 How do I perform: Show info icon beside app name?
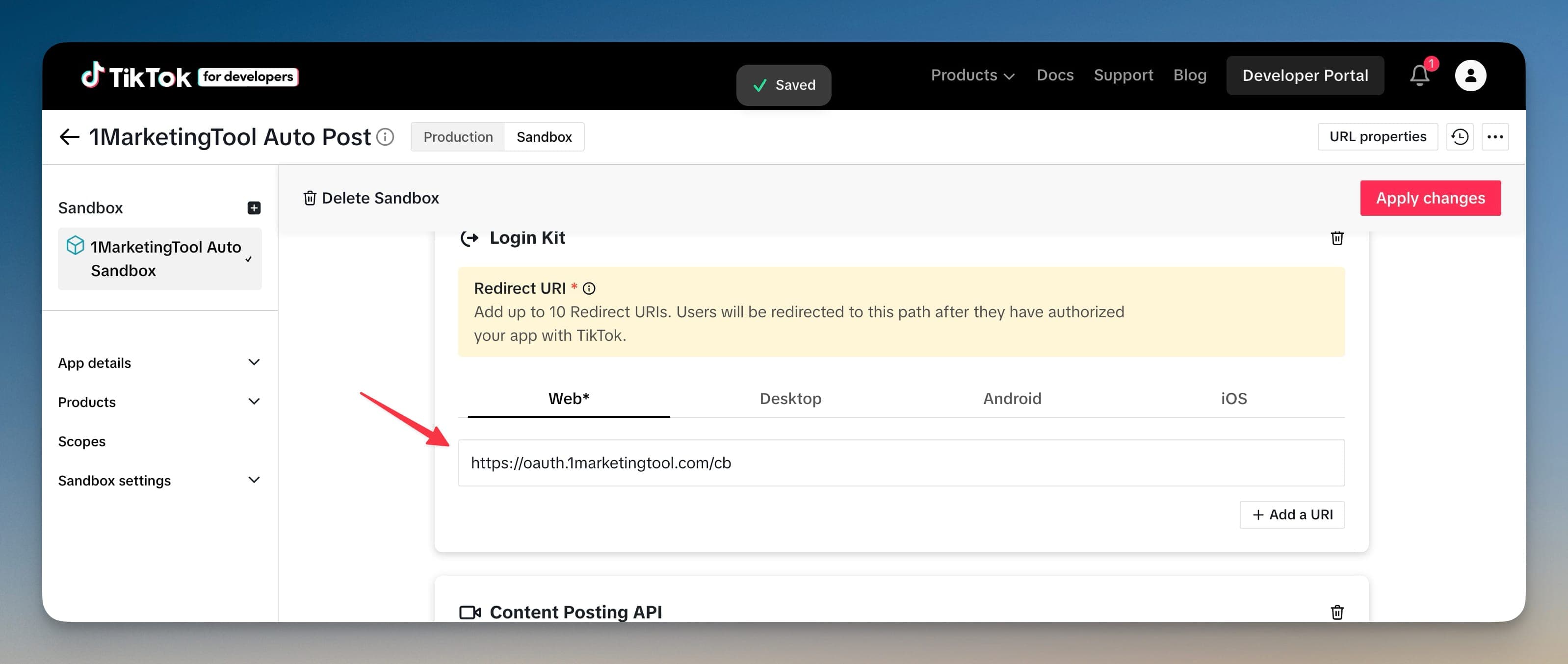385,137
